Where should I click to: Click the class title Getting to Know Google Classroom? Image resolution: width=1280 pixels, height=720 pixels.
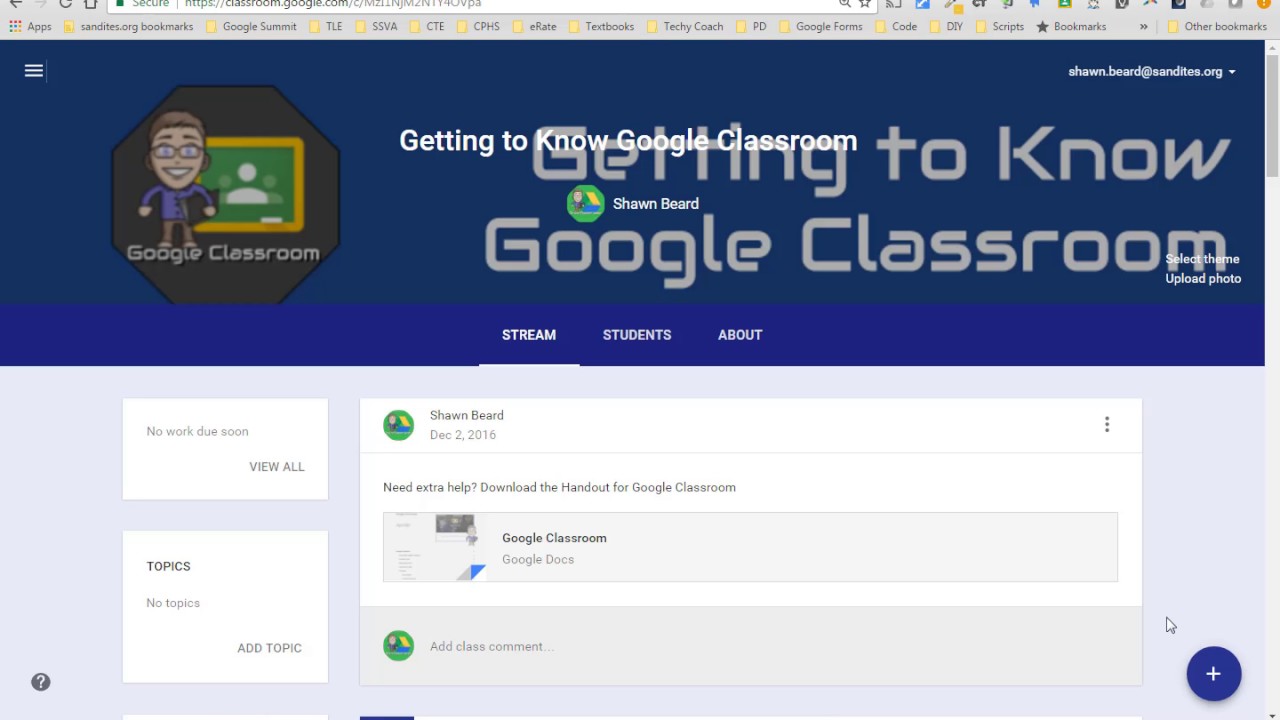[628, 140]
